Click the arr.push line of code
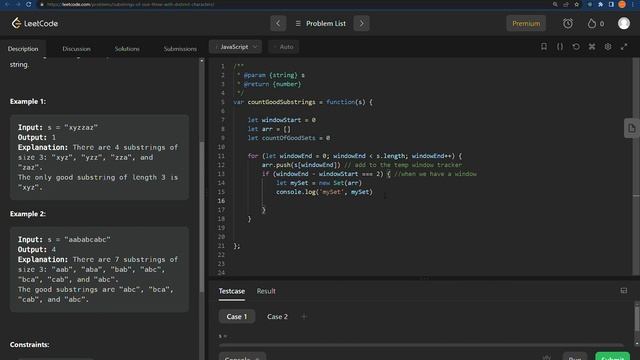 (x=362, y=165)
